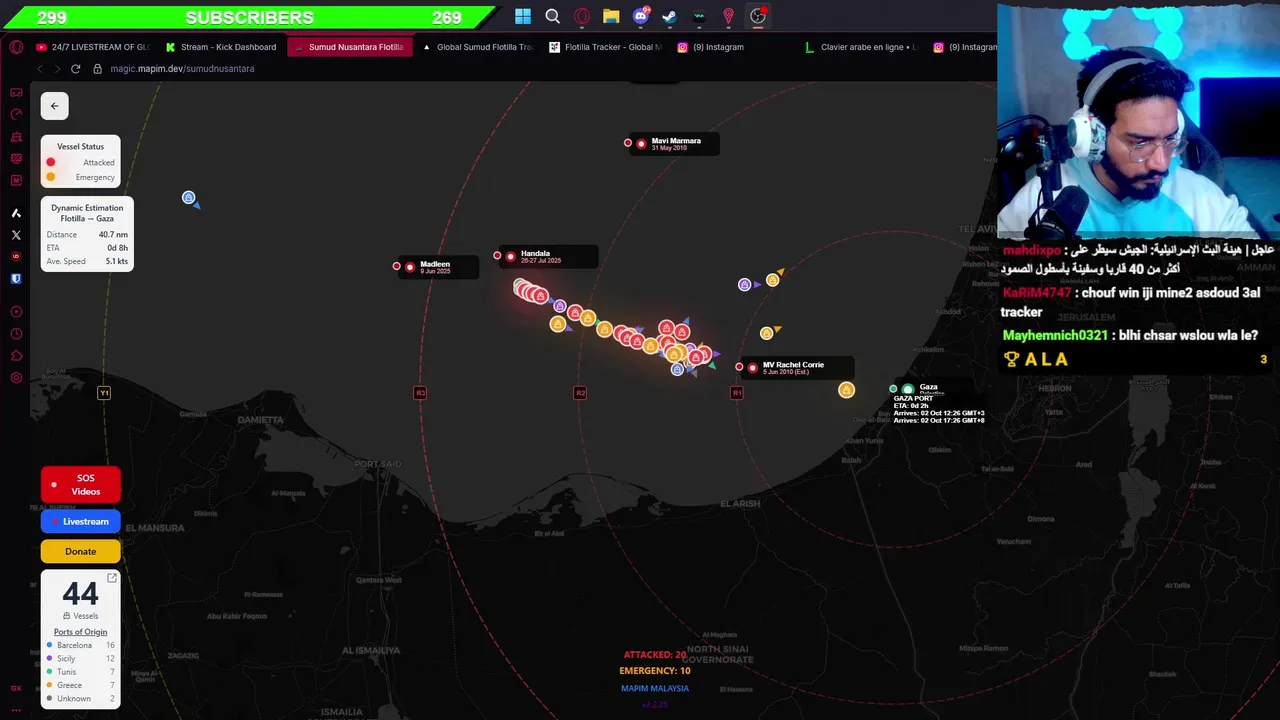The width and height of the screenshot is (1280, 720).
Task: Click the Barcelona blue origin dot
Action: pos(50,646)
